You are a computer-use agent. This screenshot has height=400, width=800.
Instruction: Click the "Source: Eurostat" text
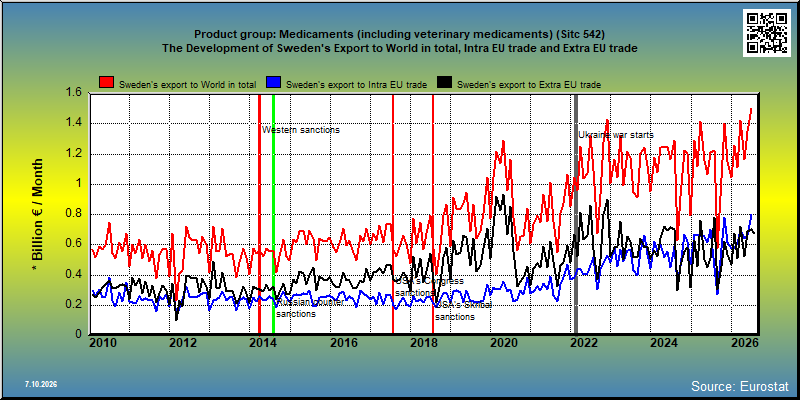tap(740, 386)
